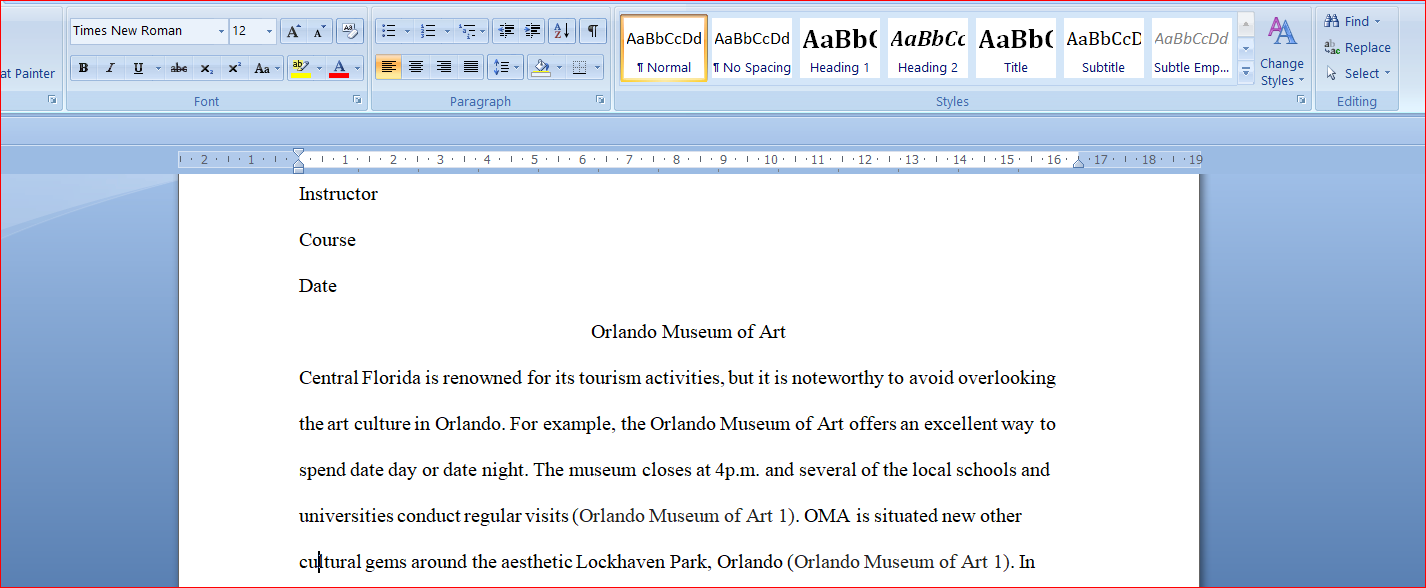Click the Grow Font icon
The width and height of the screenshot is (1426, 588).
pyautogui.click(x=293, y=31)
